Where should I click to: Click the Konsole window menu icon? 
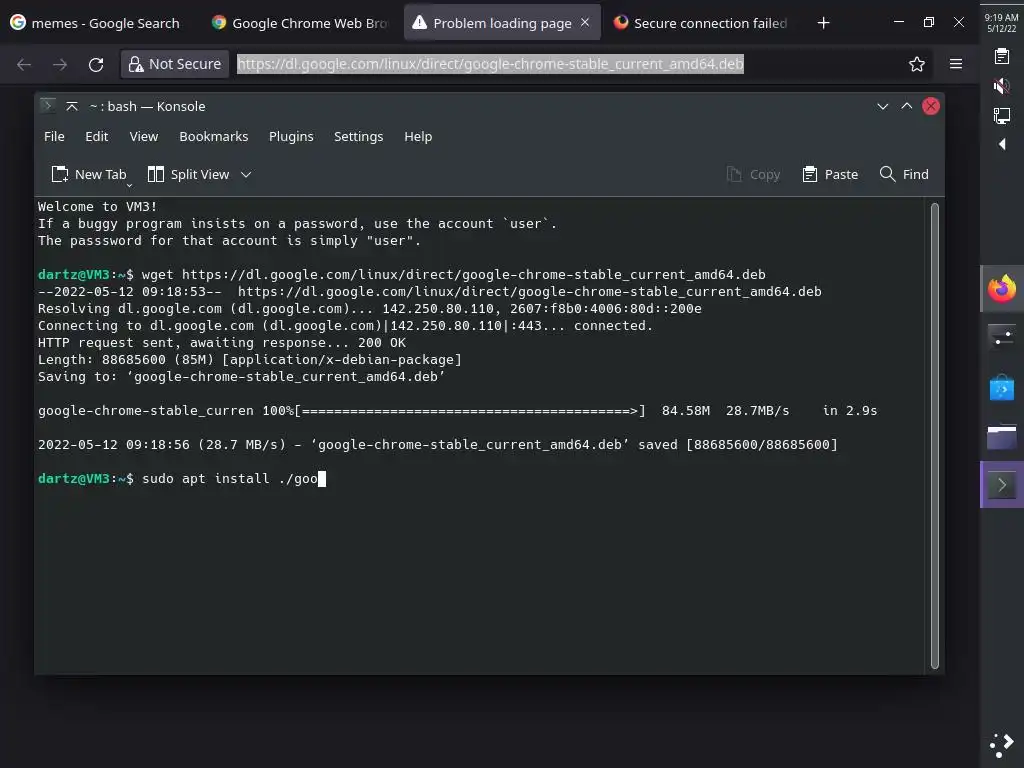point(47,106)
